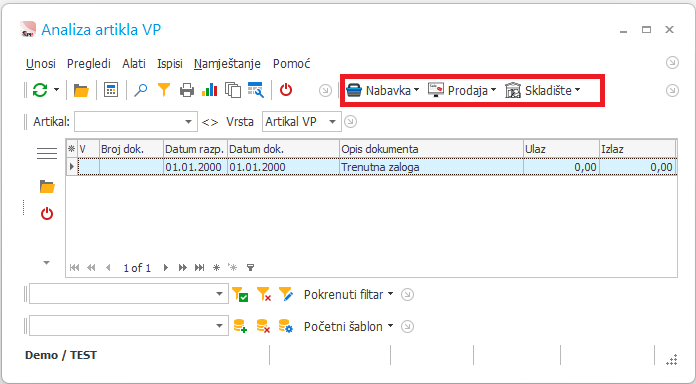Sort by Datum dok. column header
This screenshot has height=384, width=696.
click(x=283, y=149)
